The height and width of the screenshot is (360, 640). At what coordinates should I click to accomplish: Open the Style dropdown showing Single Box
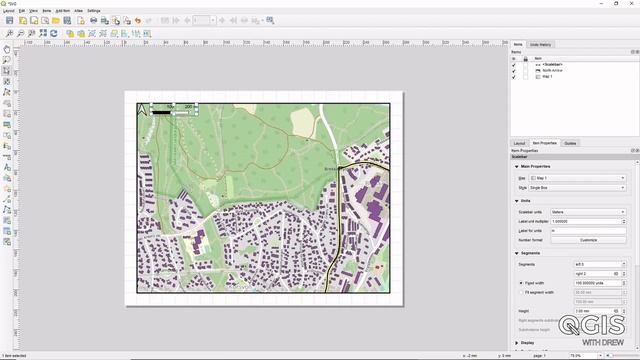coord(578,188)
